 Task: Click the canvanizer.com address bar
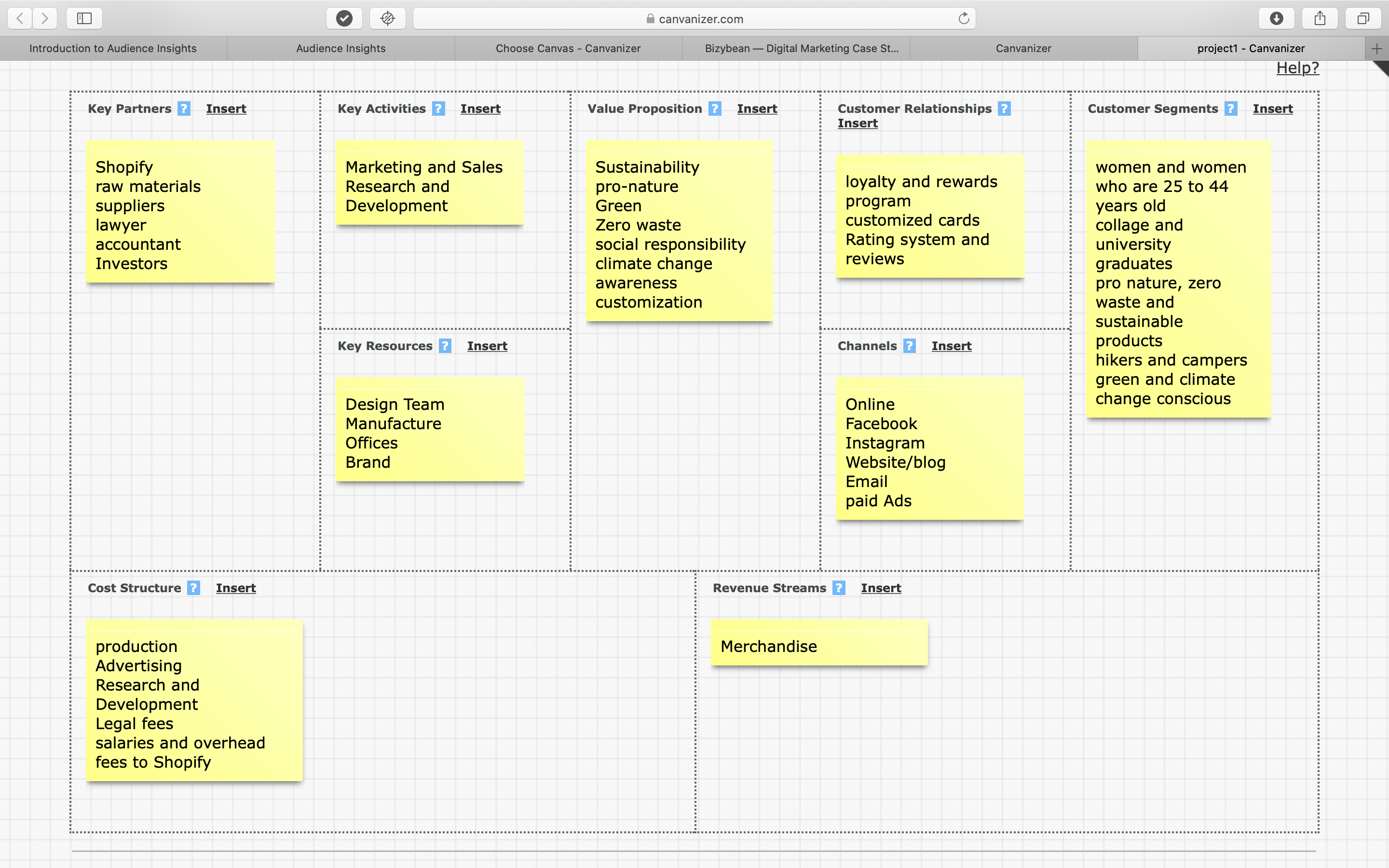(694, 18)
